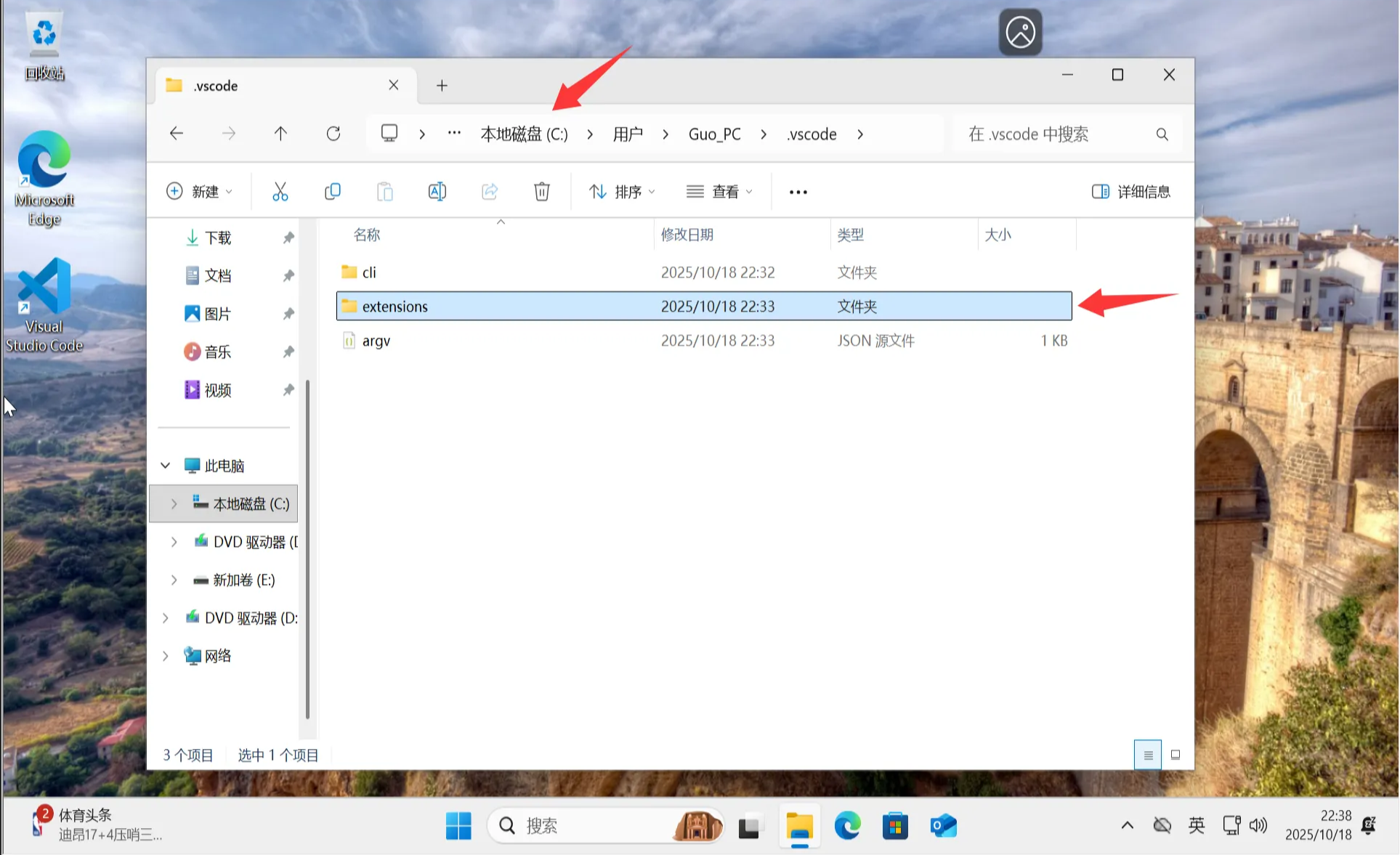Open a new File Explorer tab
The image size is (1400, 855).
click(442, 85)
